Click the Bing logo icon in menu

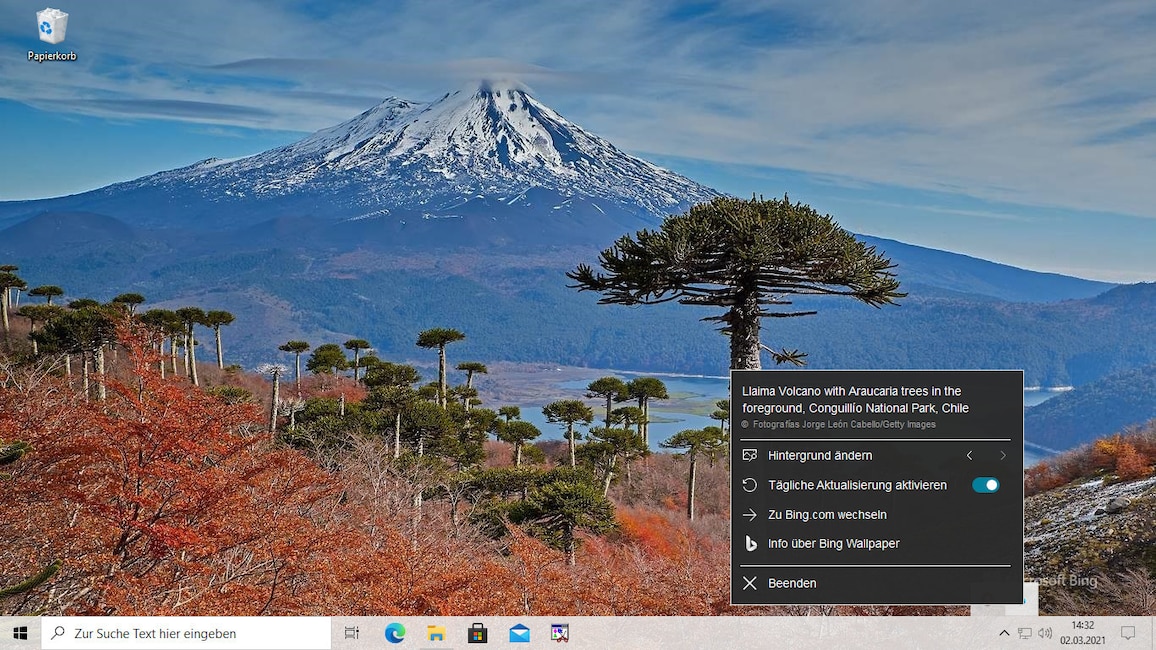pos(751,544)
